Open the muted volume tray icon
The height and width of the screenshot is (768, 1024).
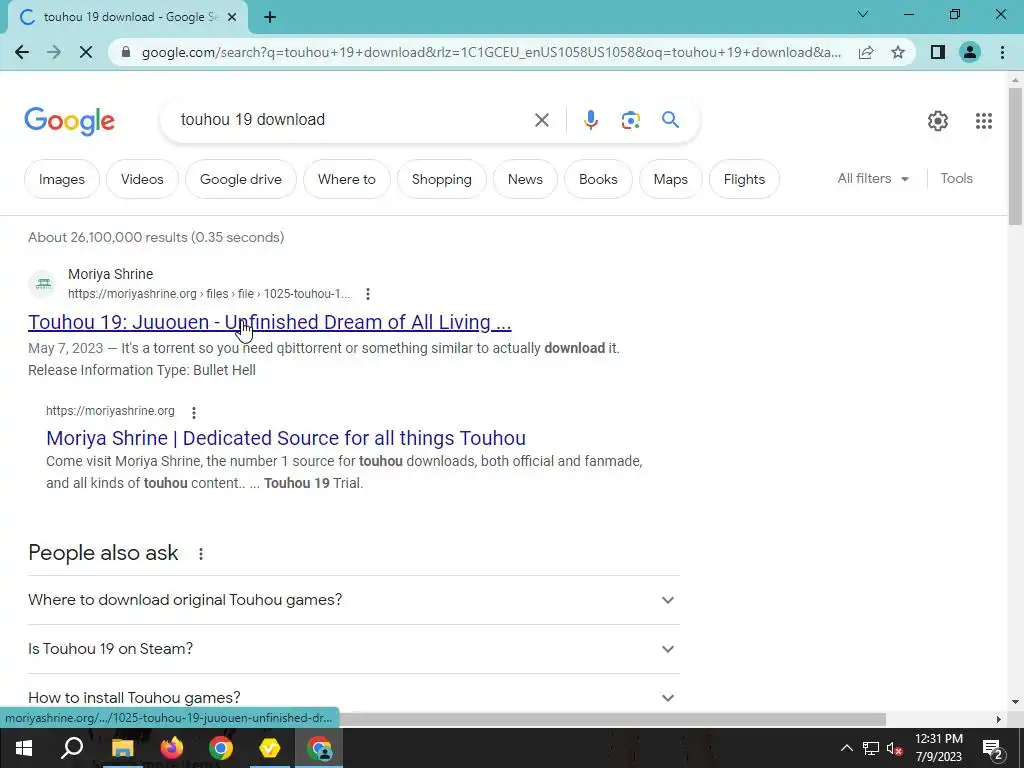[x=894, y=748]
